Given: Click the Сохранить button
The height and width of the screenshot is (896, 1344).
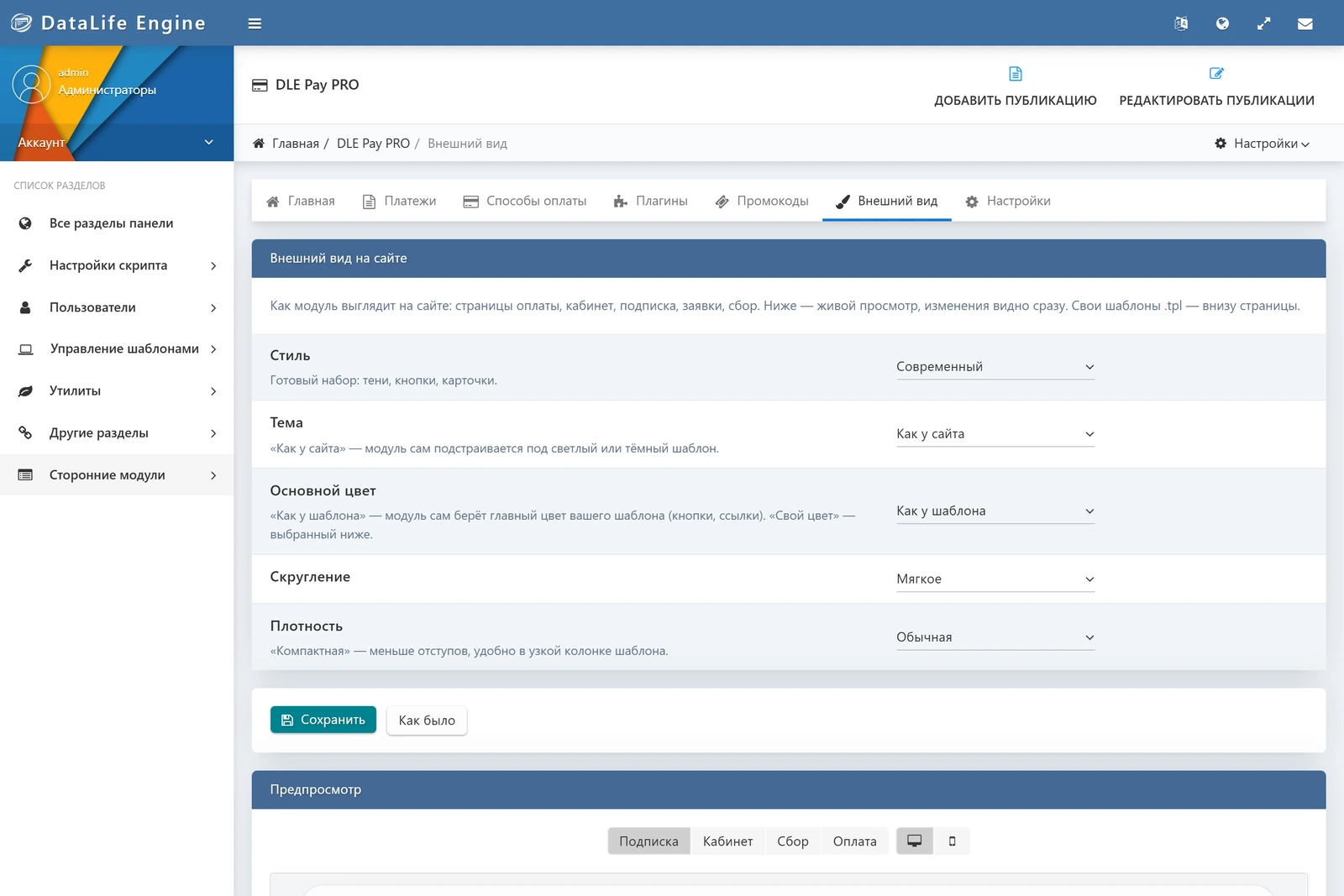Looking at the screenshot, I should (323, 720).
